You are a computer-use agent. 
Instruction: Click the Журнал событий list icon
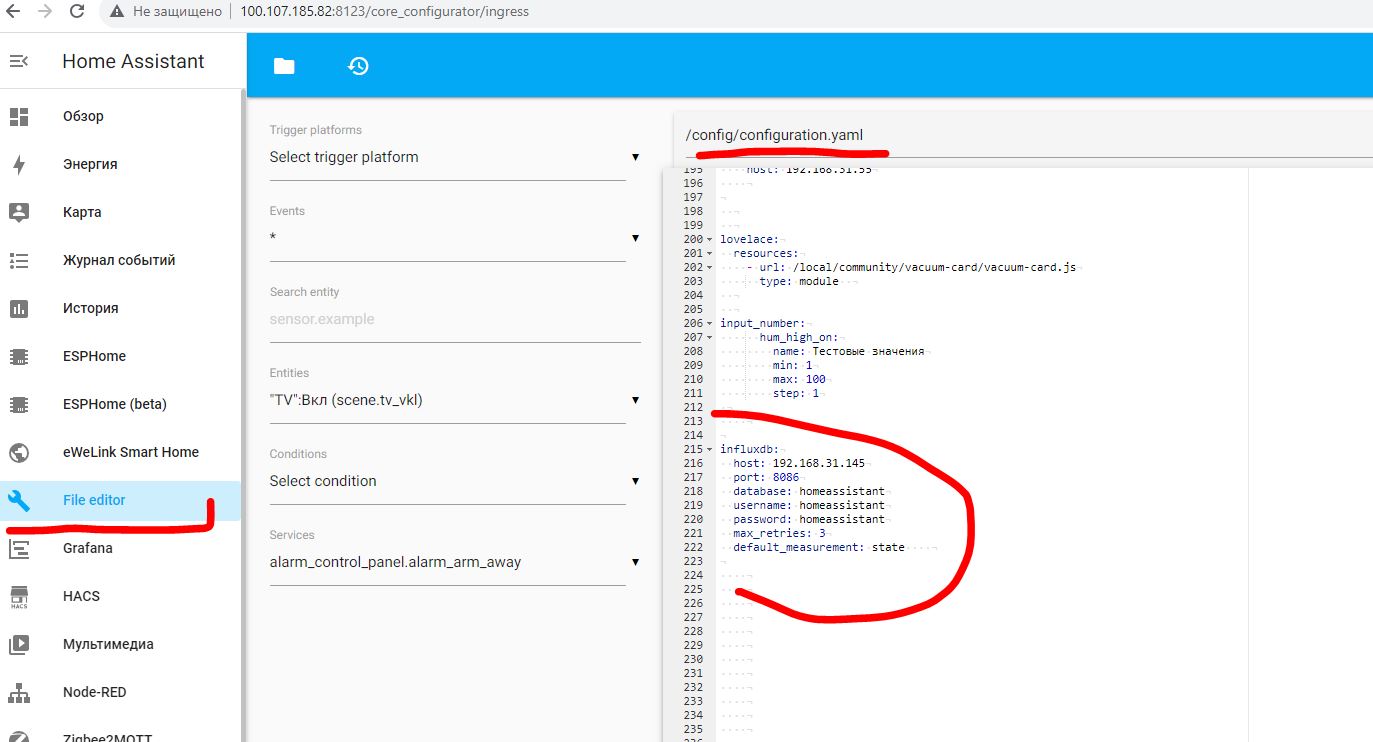click(19, 260)
